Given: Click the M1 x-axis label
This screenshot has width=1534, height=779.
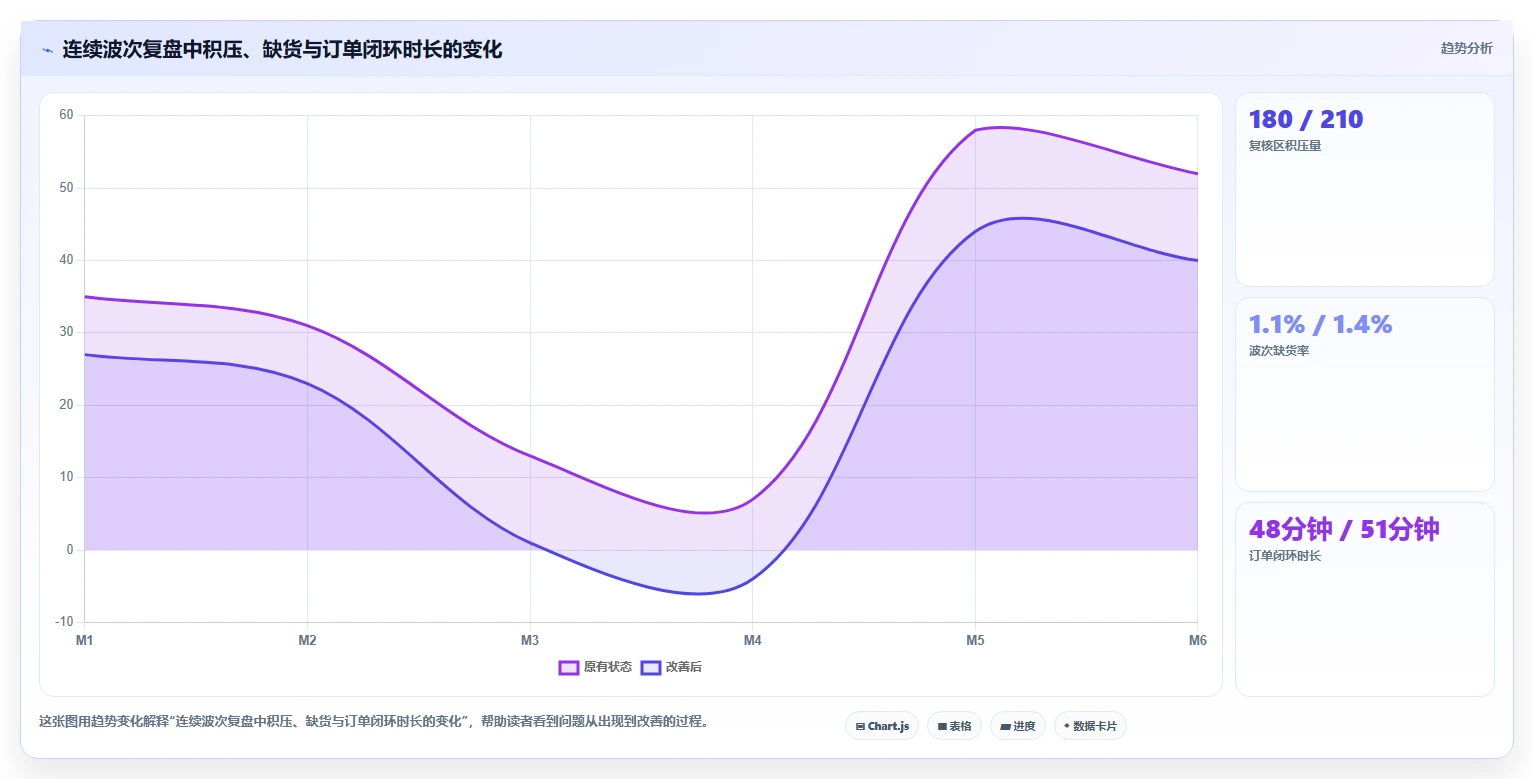Looking at the screenshot, I should (x=85, y=640).
